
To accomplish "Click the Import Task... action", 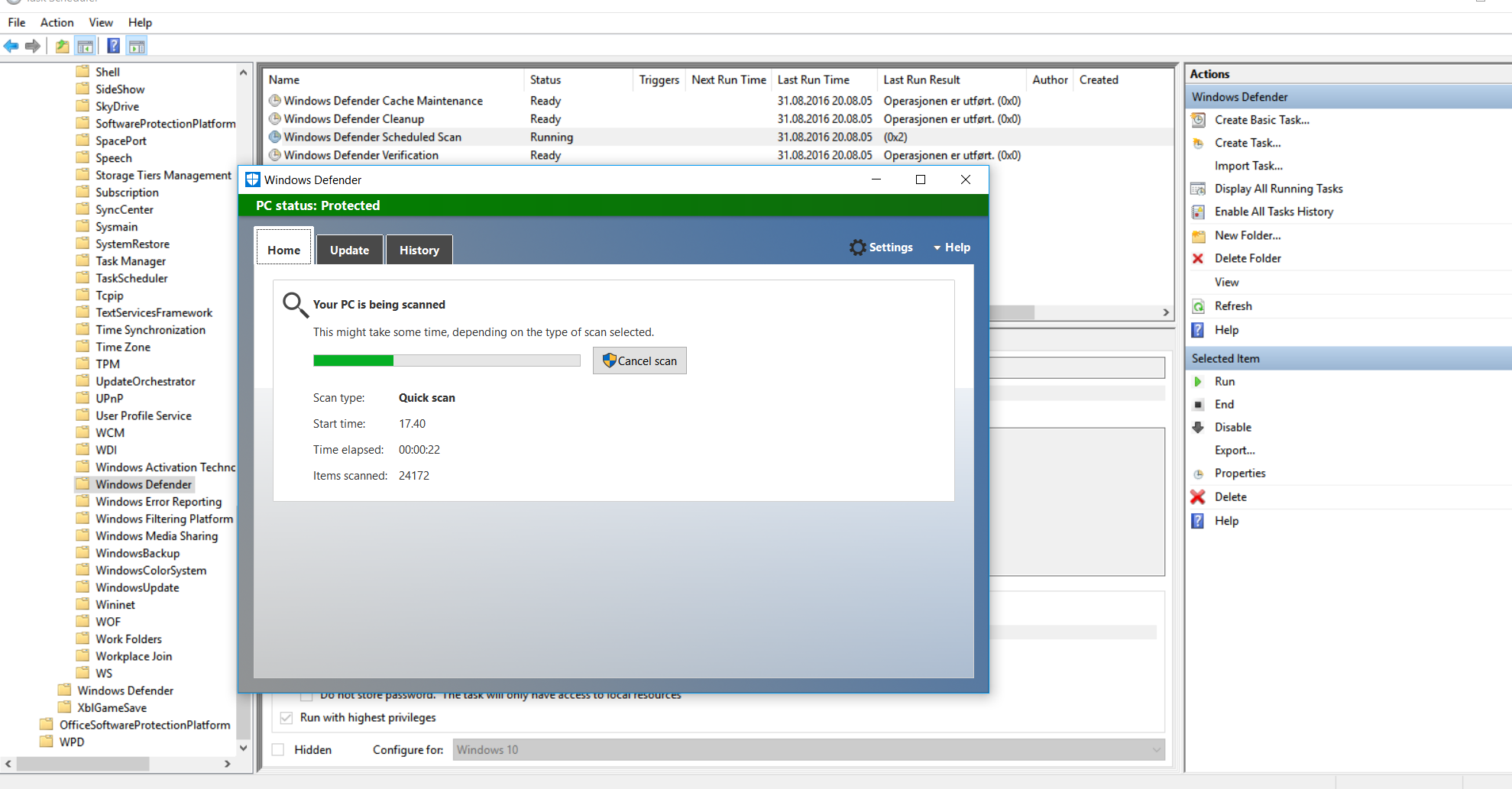I will tap(1248, 166).
